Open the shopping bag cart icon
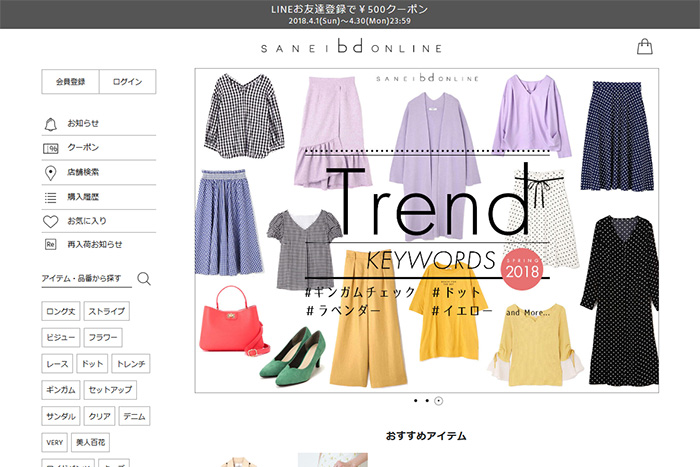 (644, 46)
